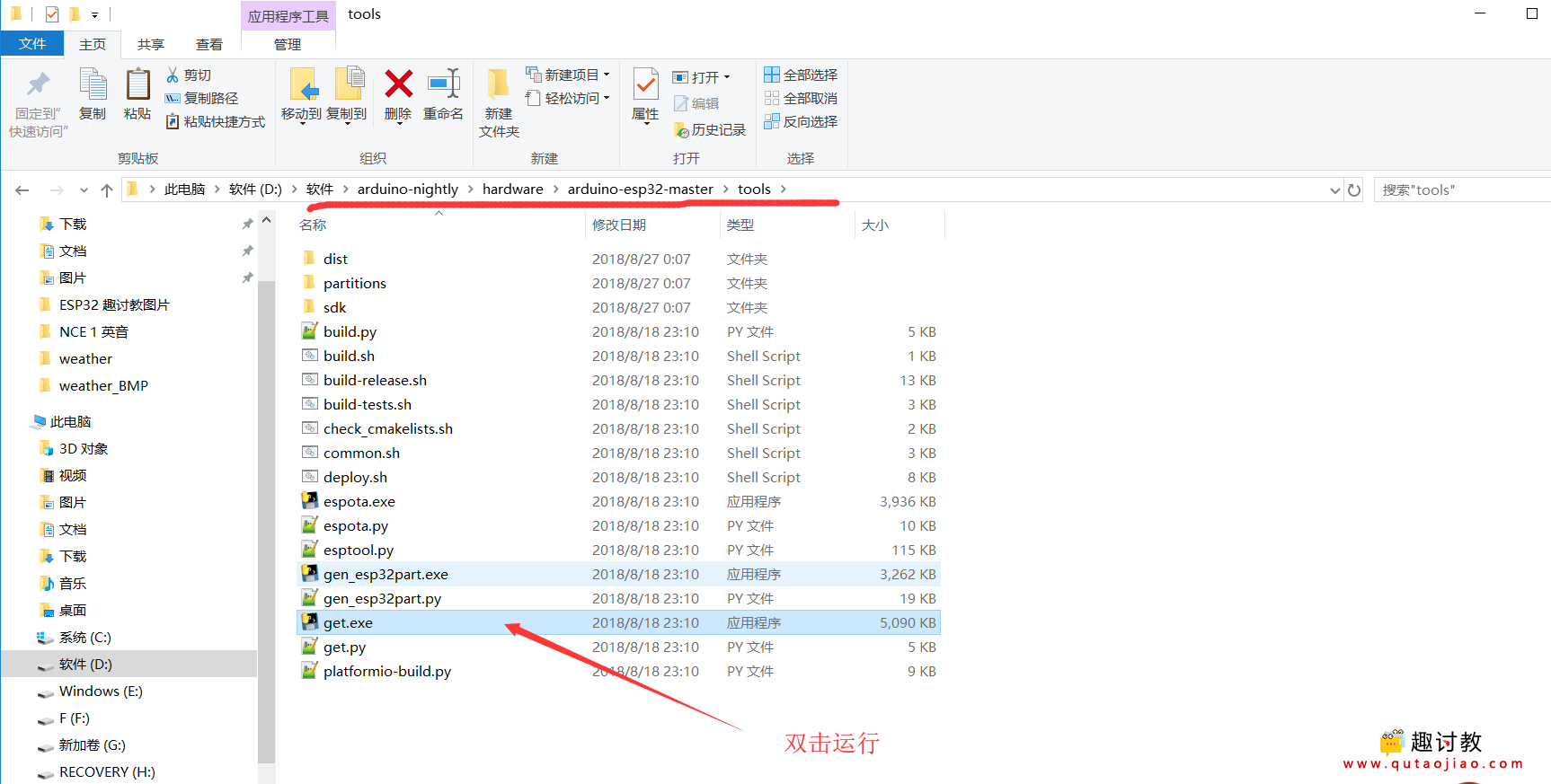Open the address bar history dropdown
Viewport: 1551px width, 784px height.
point(1334,190)
